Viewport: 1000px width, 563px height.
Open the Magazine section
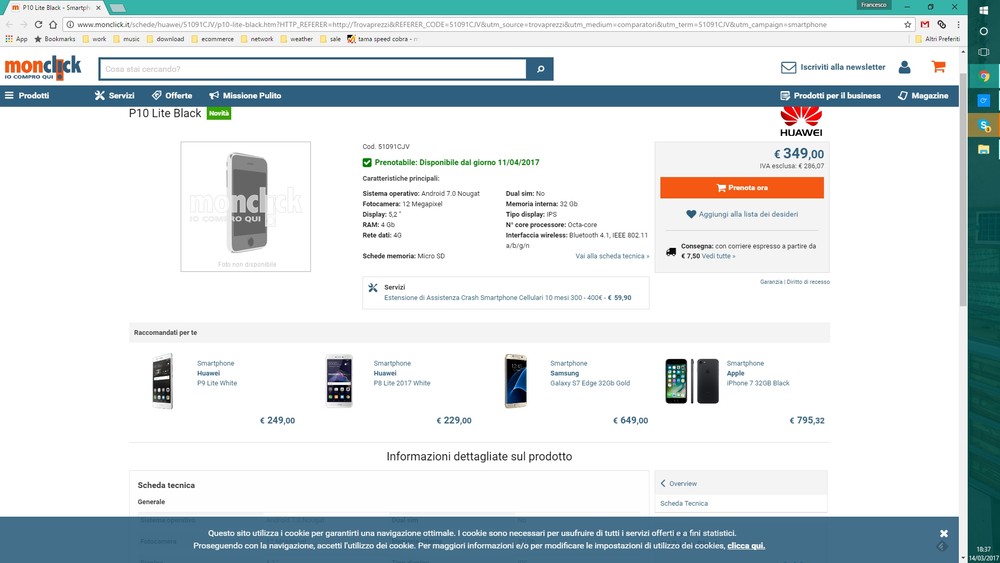coord(923,96)
